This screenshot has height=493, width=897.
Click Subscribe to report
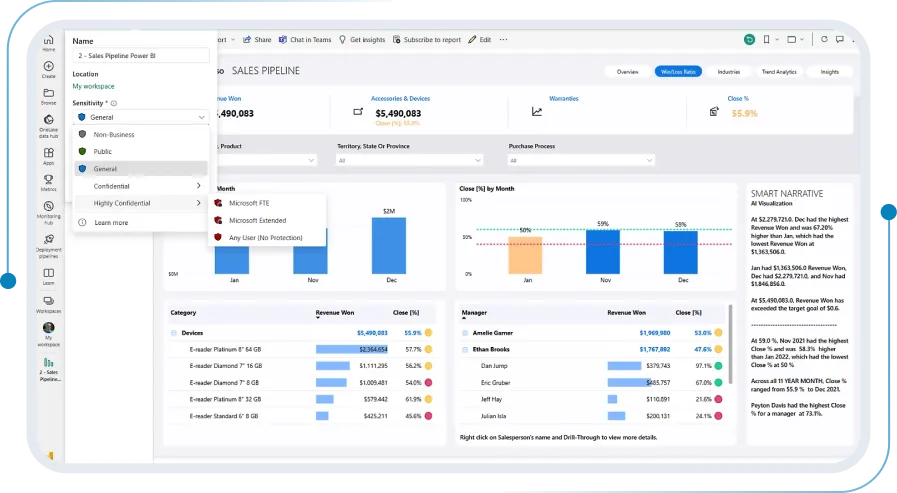click(x=427, y=39)
